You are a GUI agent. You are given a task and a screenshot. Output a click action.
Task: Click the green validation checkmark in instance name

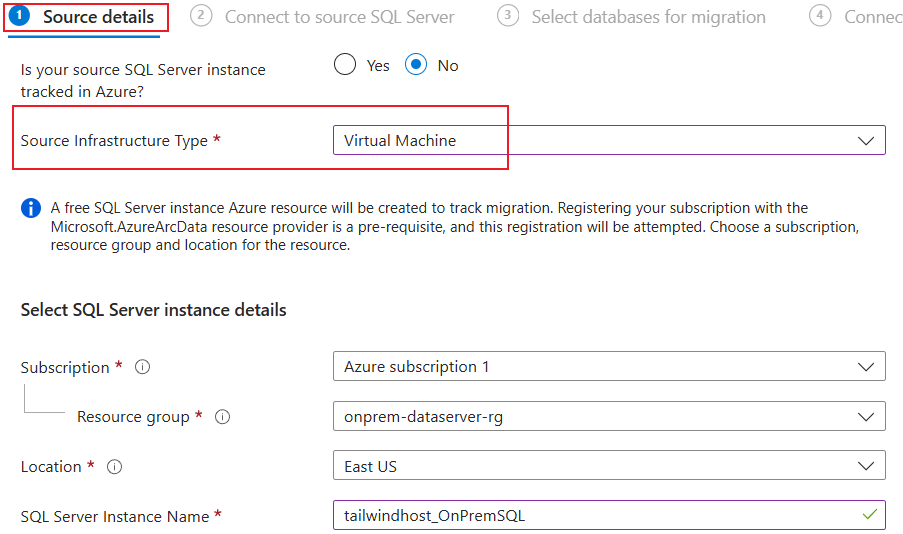(x=869, y=515)
